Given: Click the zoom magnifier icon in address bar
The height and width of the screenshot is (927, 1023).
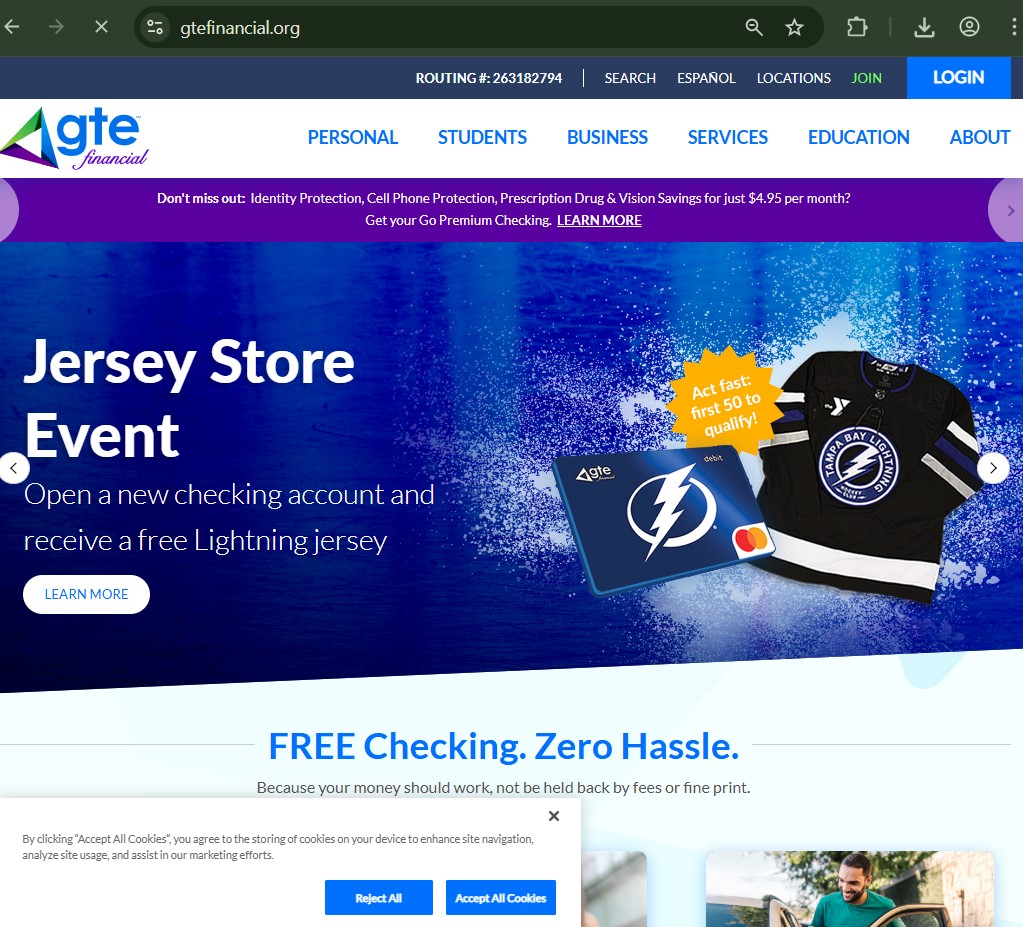Looking at the screenshot, I should (x=754, y=27).
